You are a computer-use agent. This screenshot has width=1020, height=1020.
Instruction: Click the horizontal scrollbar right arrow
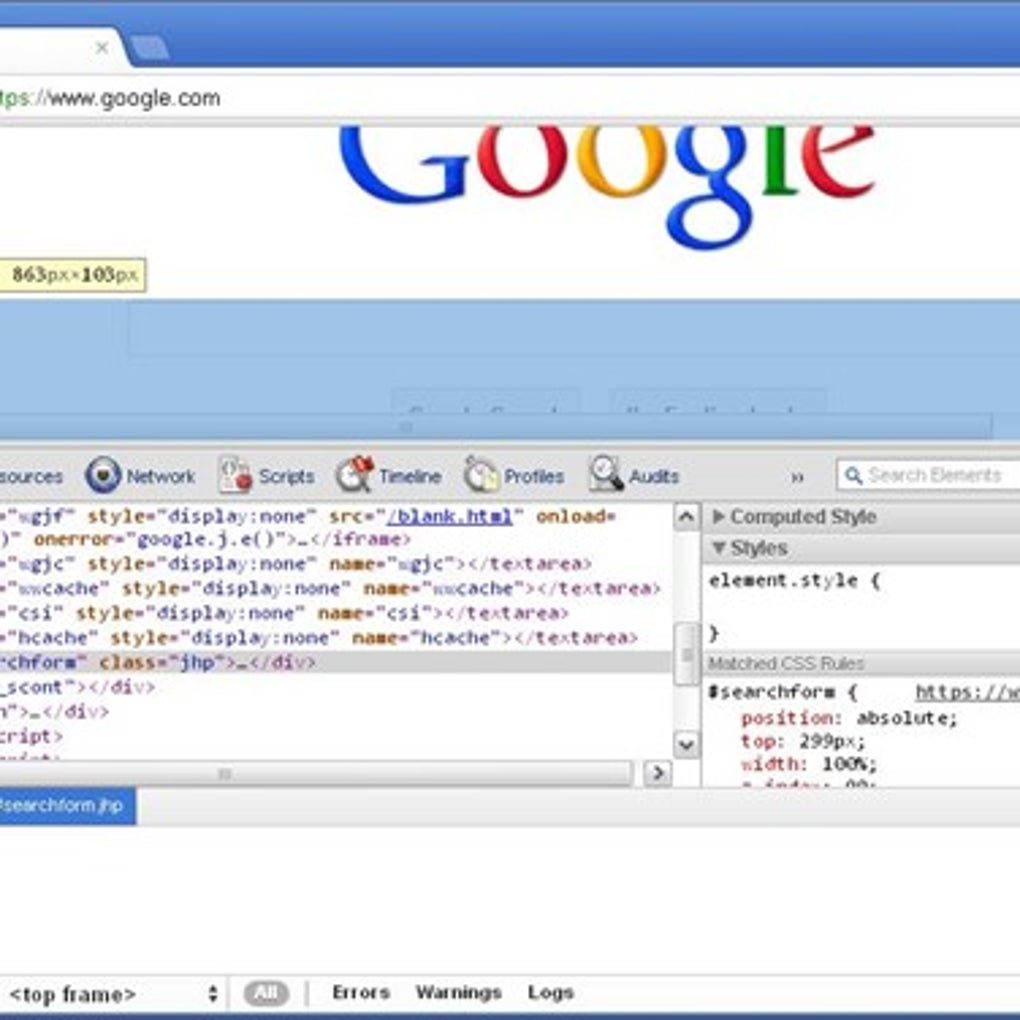658,773
